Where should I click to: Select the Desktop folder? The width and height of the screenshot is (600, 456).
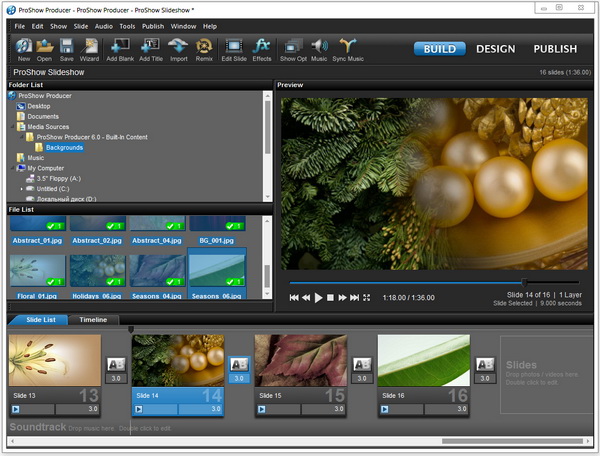coord(39,106)
